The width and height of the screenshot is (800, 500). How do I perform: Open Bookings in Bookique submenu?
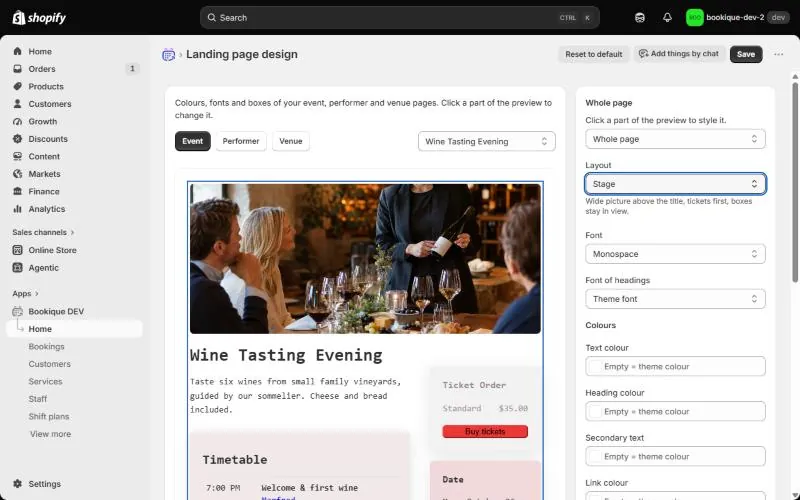[46, 346]
